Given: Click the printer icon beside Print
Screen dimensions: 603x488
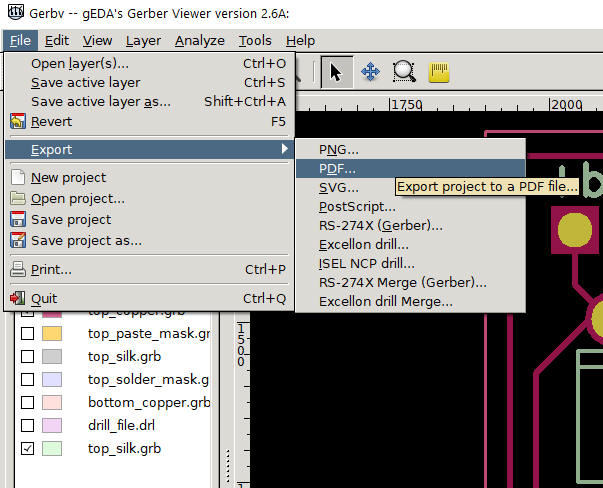Looking at the screenshot, I should click(x=17, y=269).
